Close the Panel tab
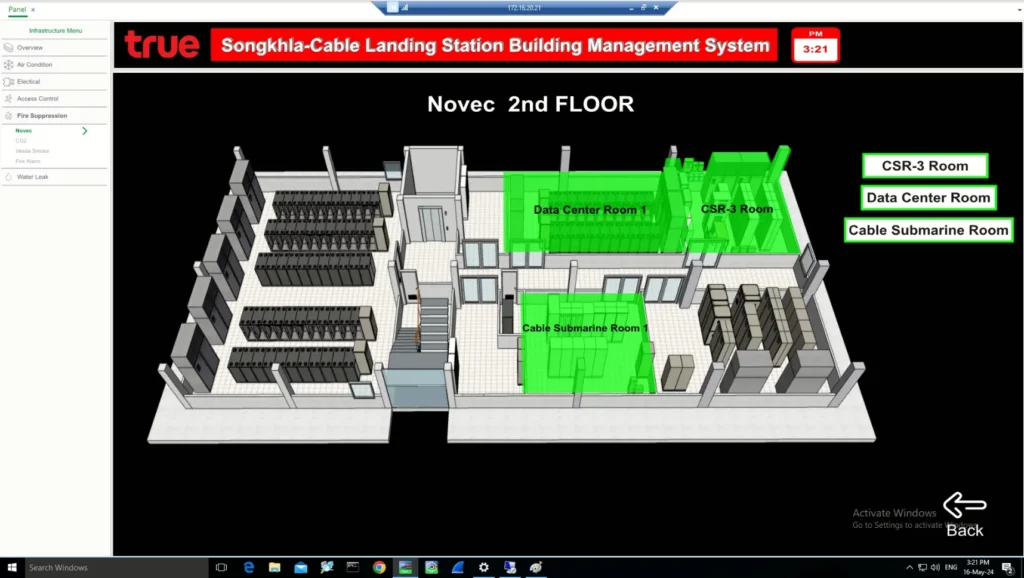 click(33, 10)
